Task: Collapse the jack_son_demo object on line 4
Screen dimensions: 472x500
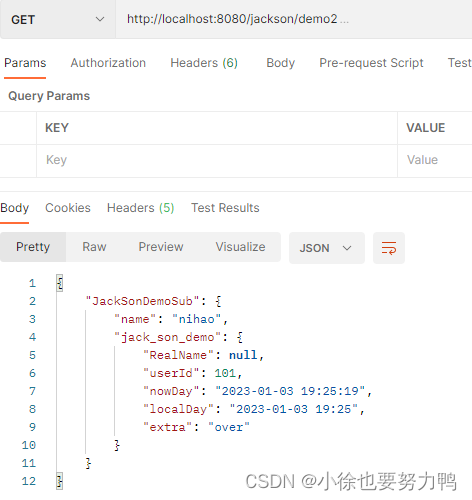Action: (x=240, y=337)
